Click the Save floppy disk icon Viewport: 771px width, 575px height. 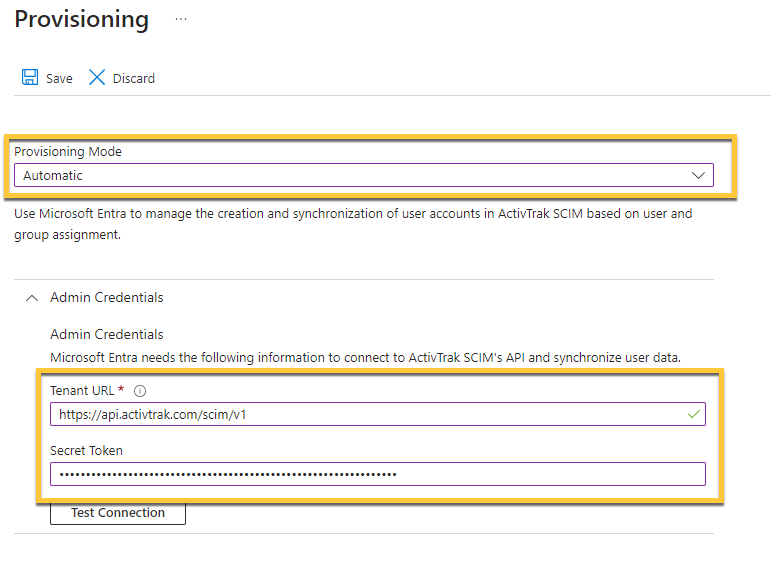[30, 77]
